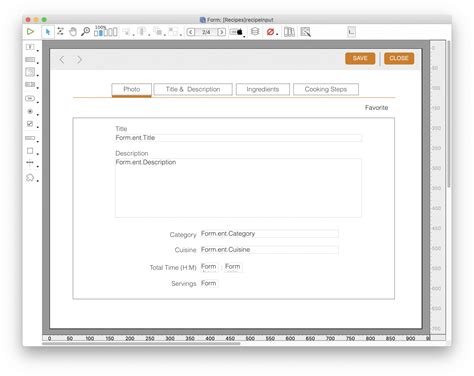The image size is (474, 376).
Task: Select the splitter line tool in sidebar
Action: (30, 163)
